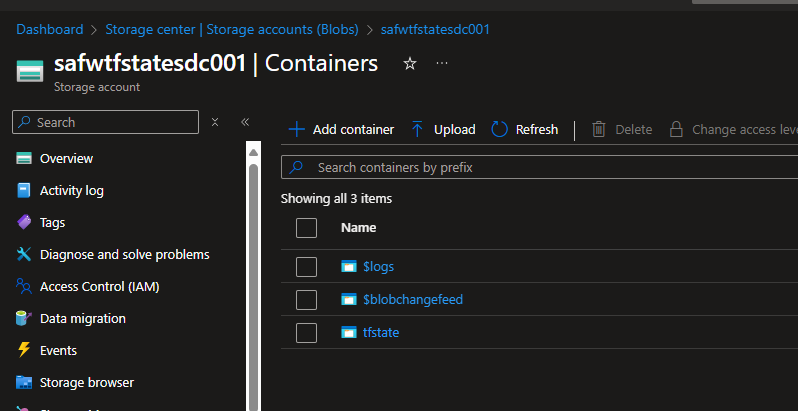Viewport: 798px width, 411px height.
Task: Open the tfstate container link
Action: (380, 332)
